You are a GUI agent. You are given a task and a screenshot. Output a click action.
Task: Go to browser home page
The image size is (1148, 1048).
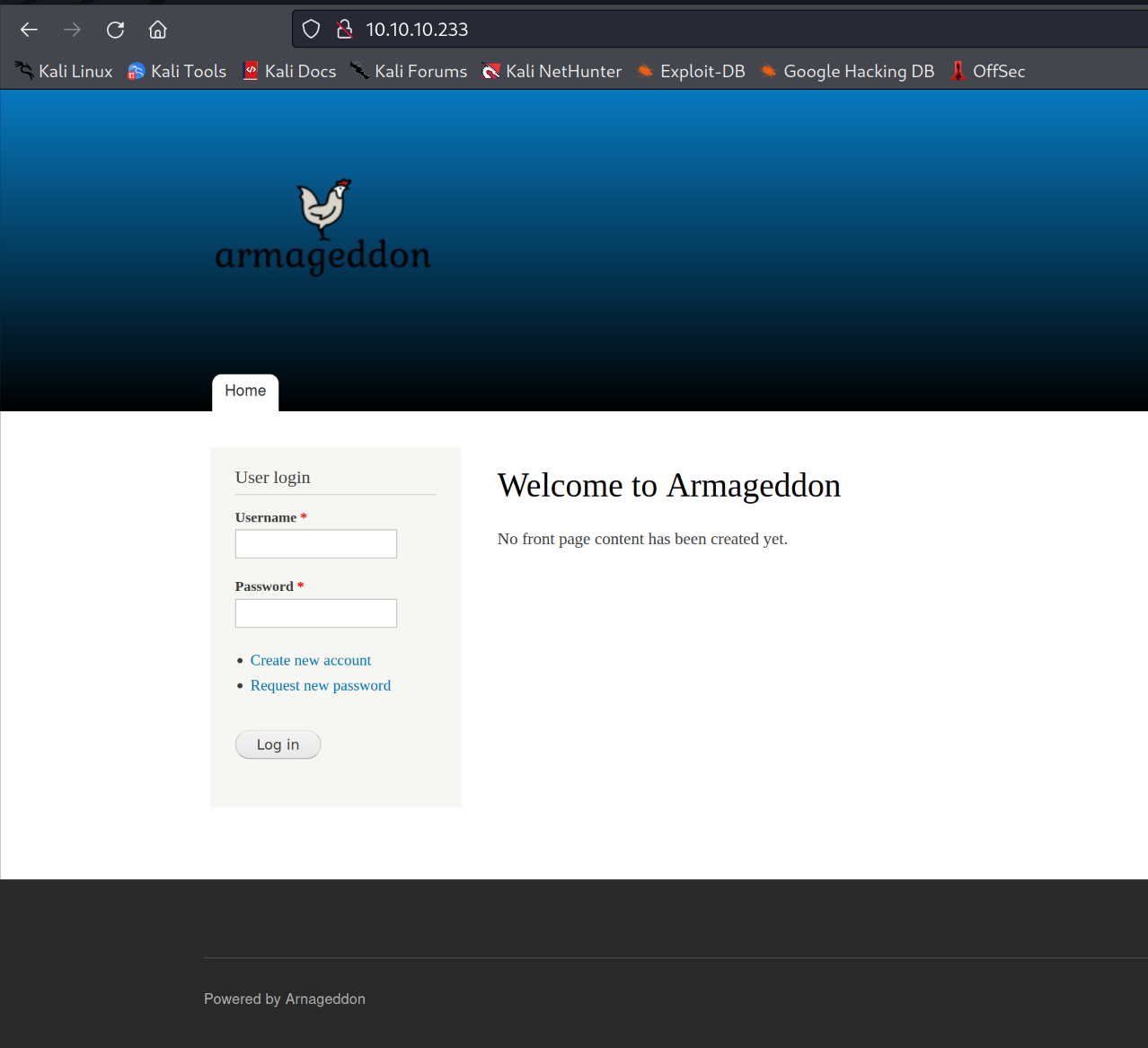point(158,30)
